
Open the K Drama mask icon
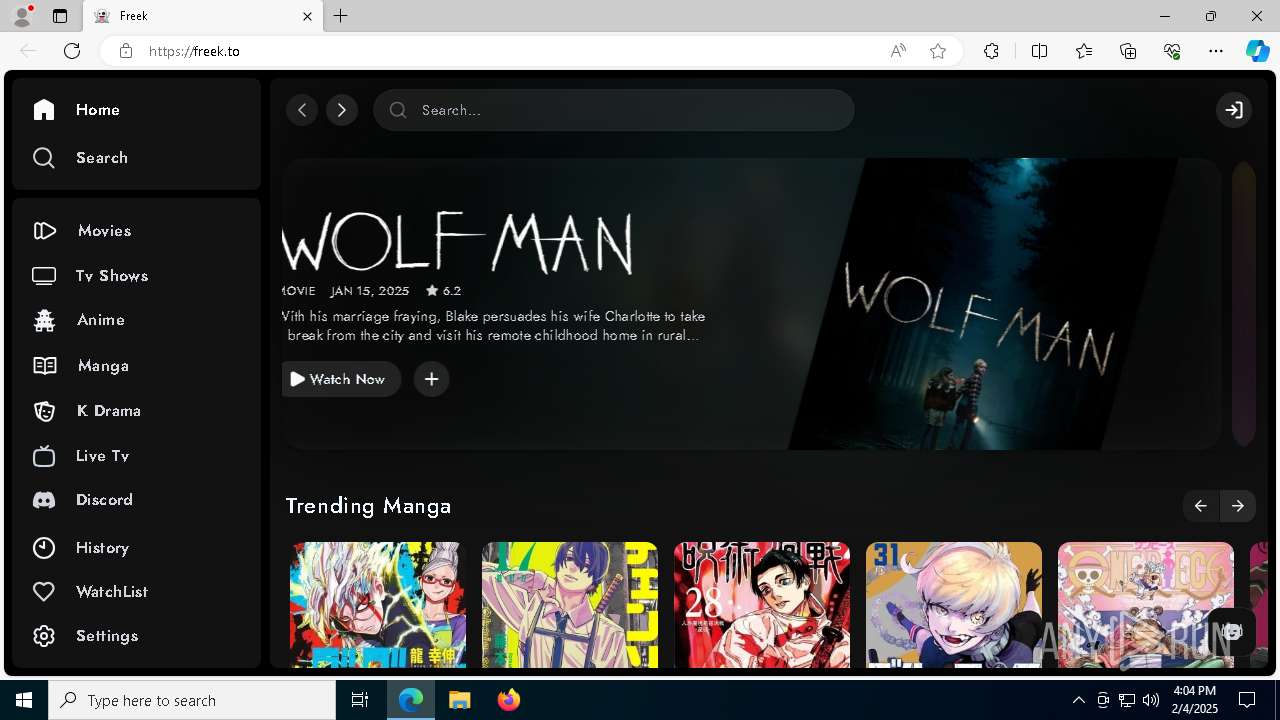[44, 411]
